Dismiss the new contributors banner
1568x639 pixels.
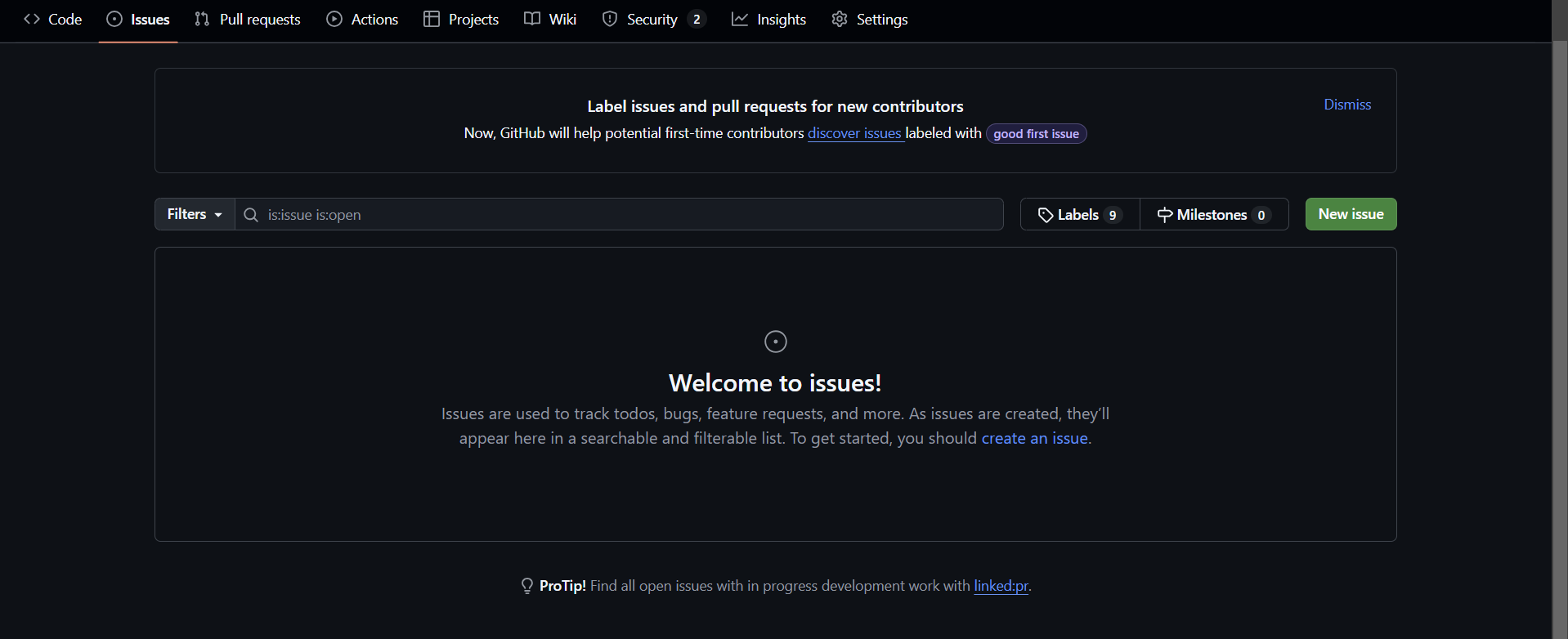[x=1347, y=105]
